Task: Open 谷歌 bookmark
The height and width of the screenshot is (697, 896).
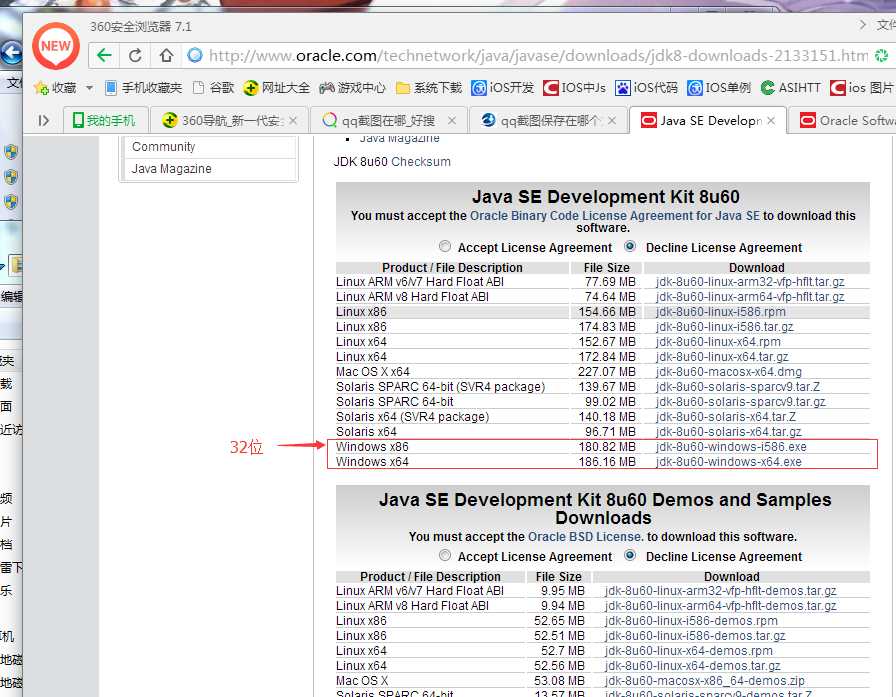Action: pos(214,87)
